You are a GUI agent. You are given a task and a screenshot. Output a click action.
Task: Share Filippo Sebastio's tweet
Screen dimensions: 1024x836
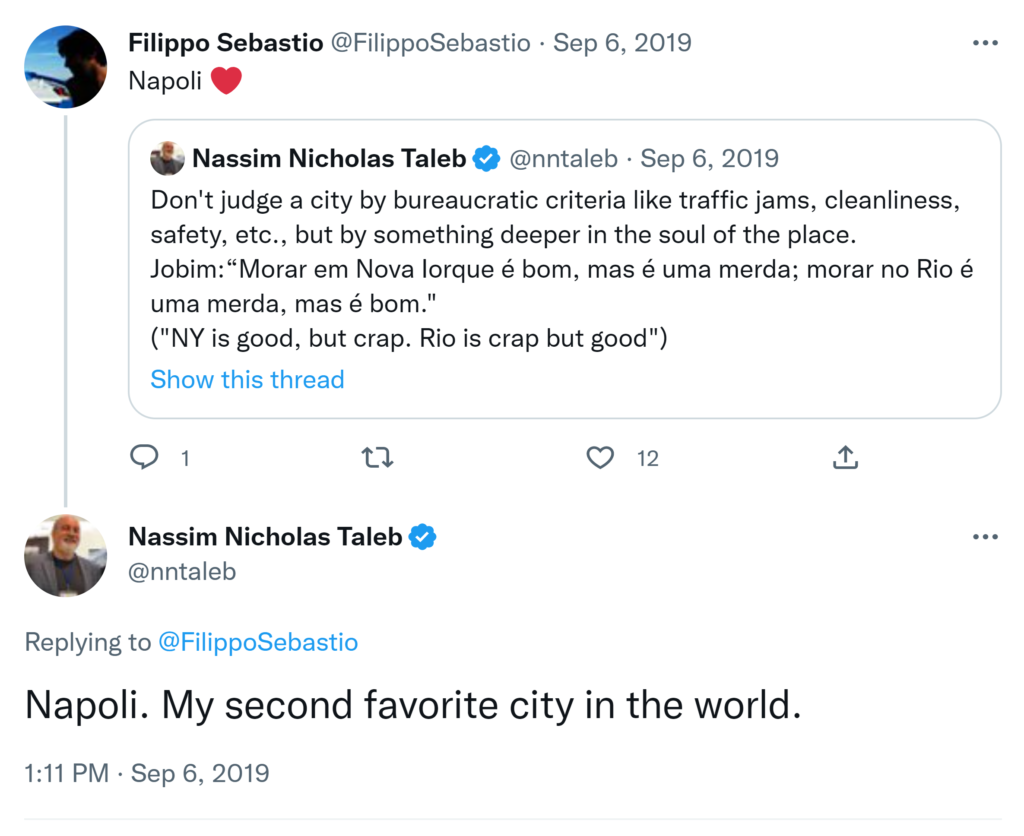pos(845,458)
